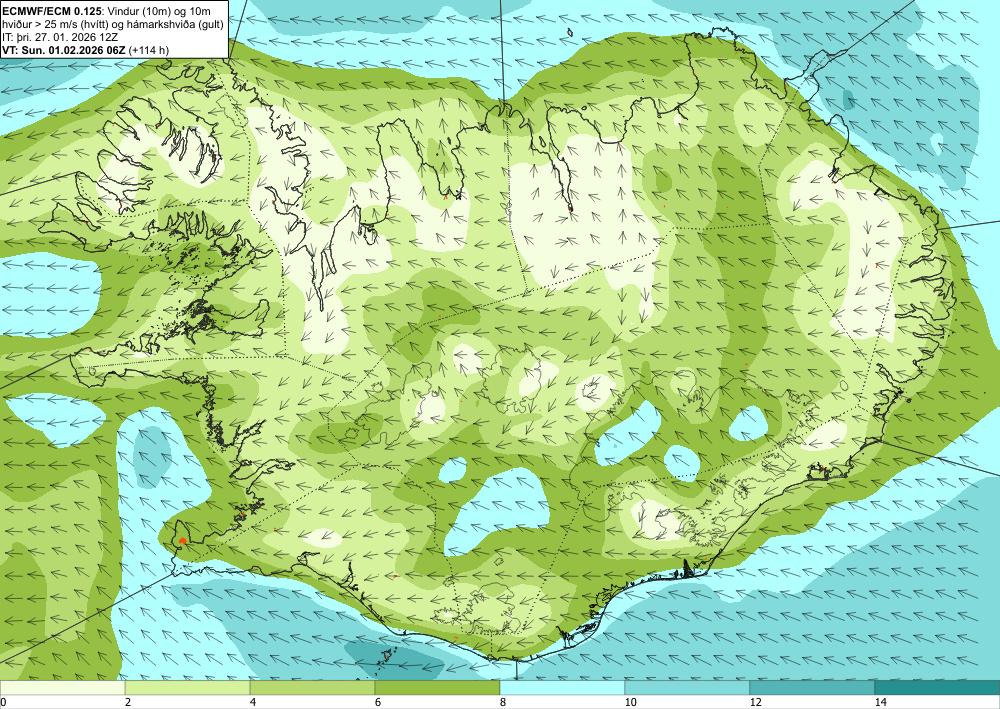Click the init time "IT: þri. 27. 01. 2026 12Z"
This screenshot has height=709, width=1000.
pos(60,37)
